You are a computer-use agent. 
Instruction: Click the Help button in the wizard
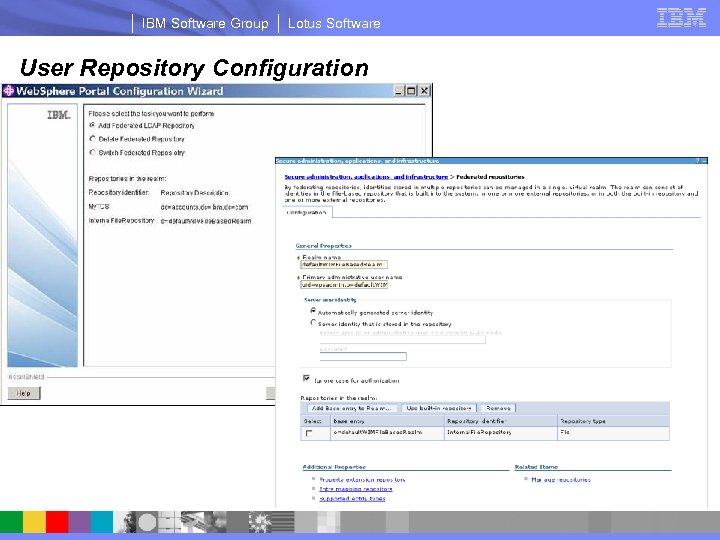(24, 393)
